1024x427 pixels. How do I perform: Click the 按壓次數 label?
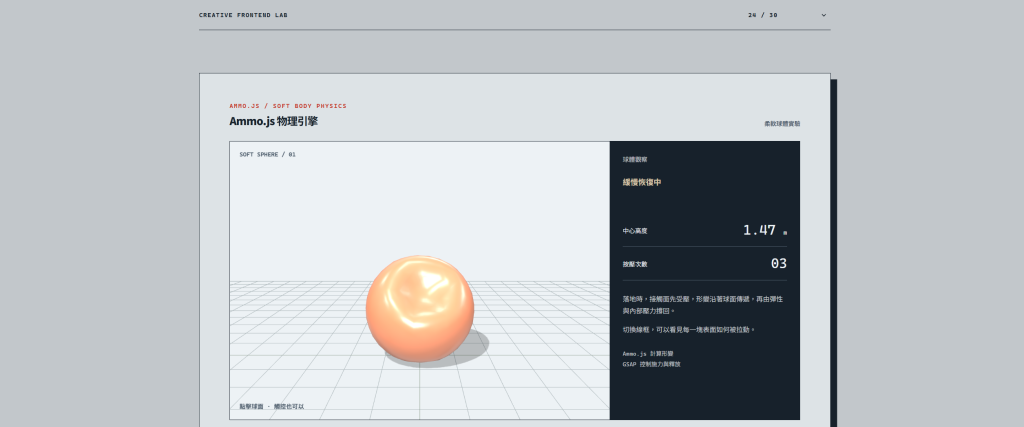[635, 264]
